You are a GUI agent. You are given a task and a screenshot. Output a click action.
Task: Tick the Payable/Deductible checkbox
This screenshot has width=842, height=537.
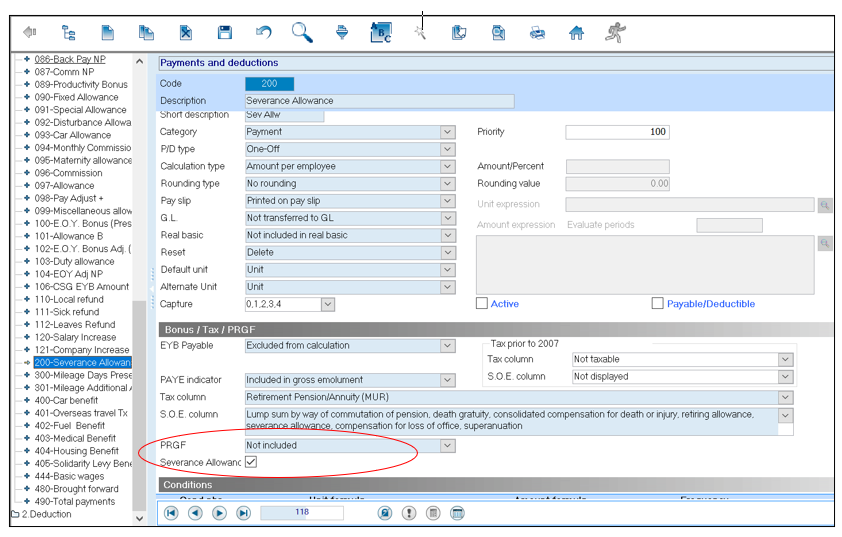tap(658, 303)
